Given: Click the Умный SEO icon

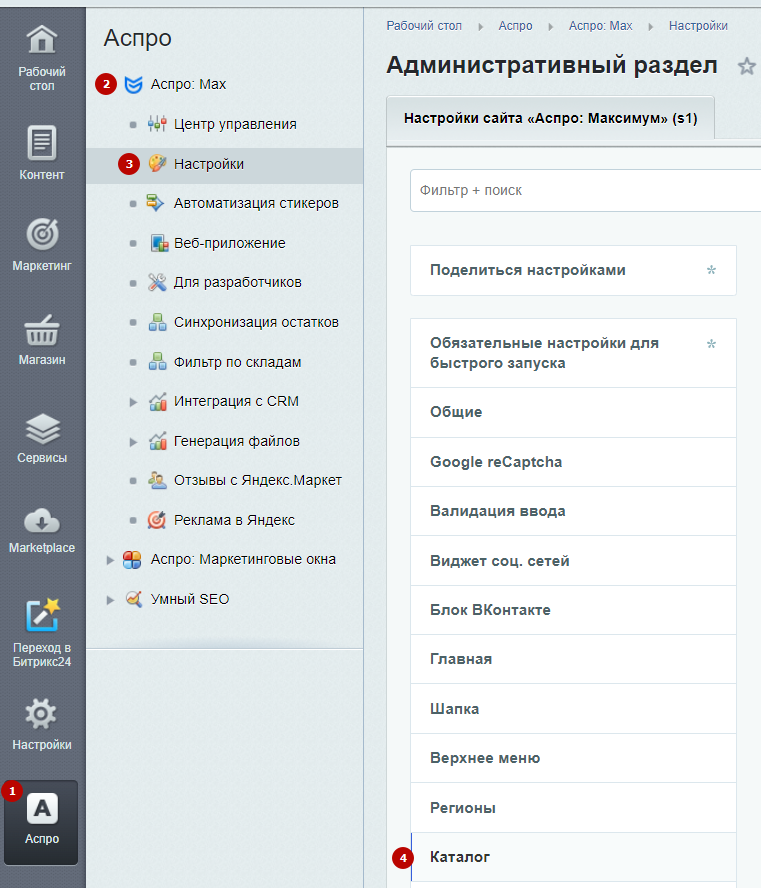Looking at the screenshot, I should 133,599.
